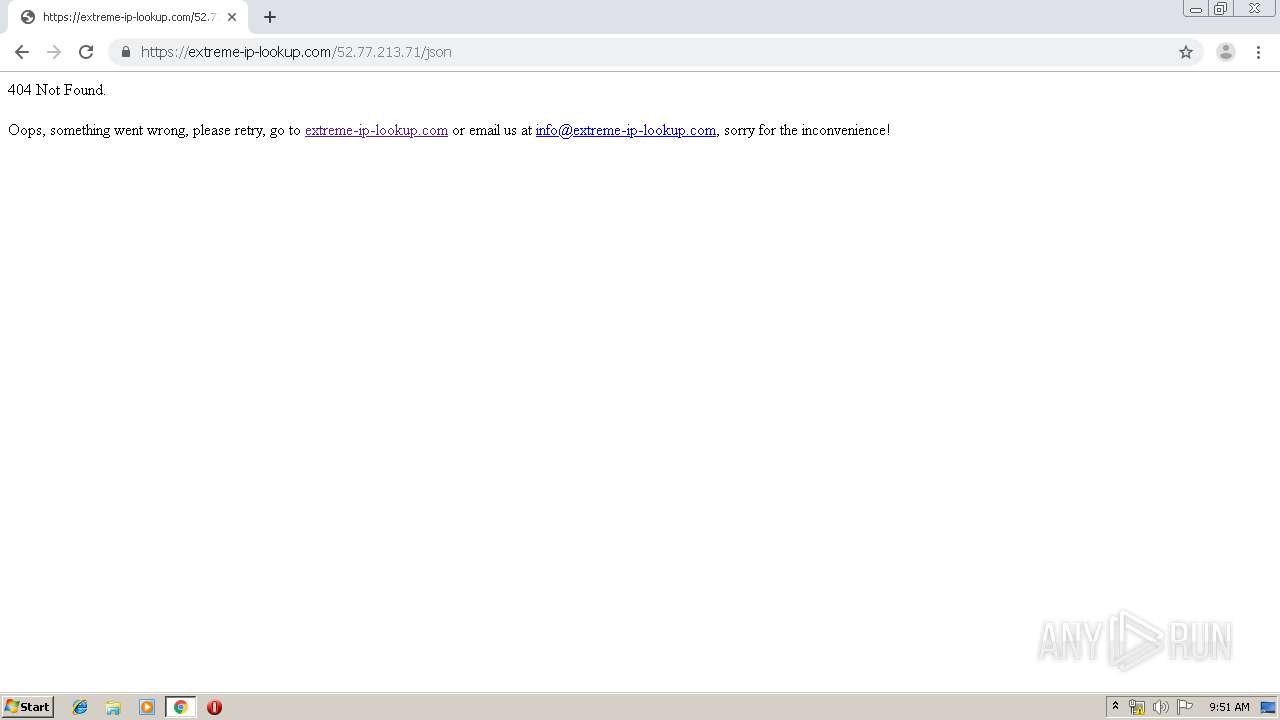This screenshot has width=1280, height=720.
Task: Open the red Opera icon in taskbar
Action: 214,707
